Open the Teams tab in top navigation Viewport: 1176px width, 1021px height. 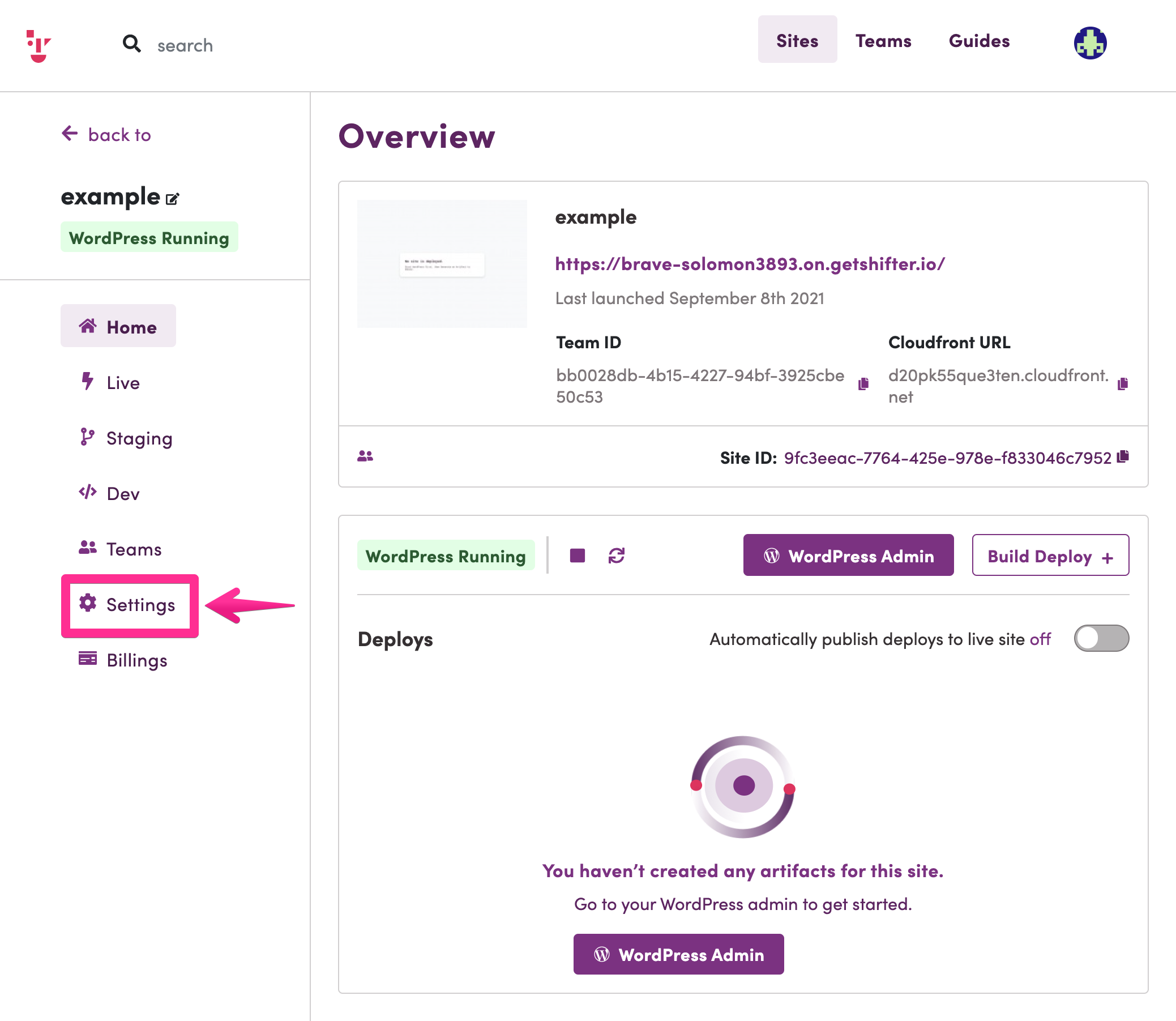883,41
